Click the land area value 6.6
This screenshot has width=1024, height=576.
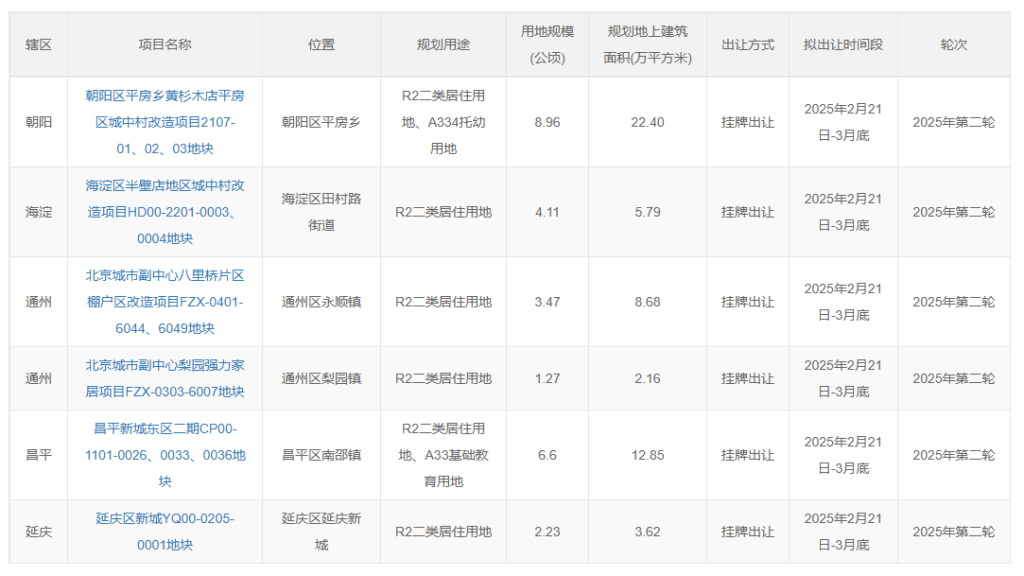(547, 455)
